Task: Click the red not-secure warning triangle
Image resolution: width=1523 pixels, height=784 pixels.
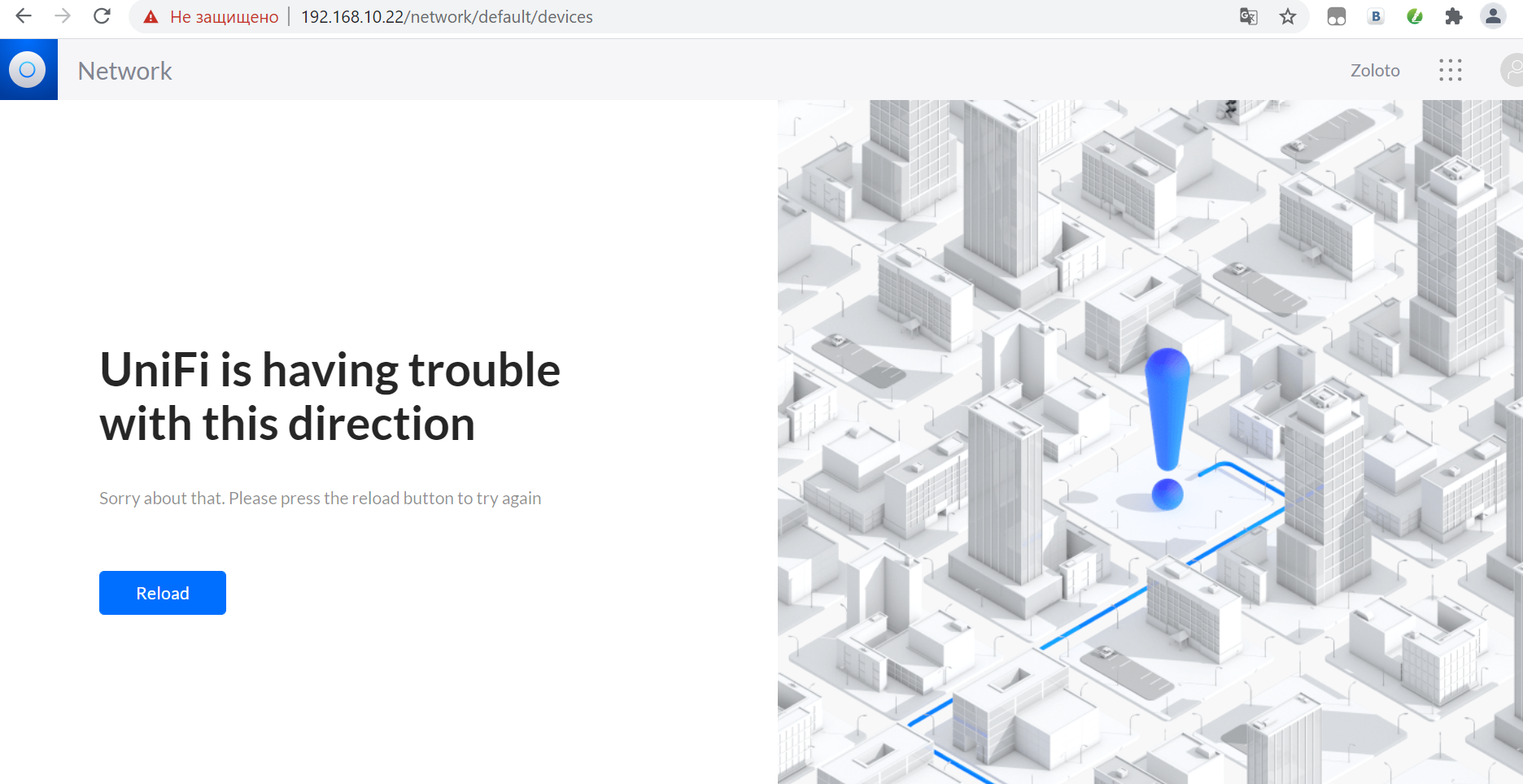Action: [151, 17]
